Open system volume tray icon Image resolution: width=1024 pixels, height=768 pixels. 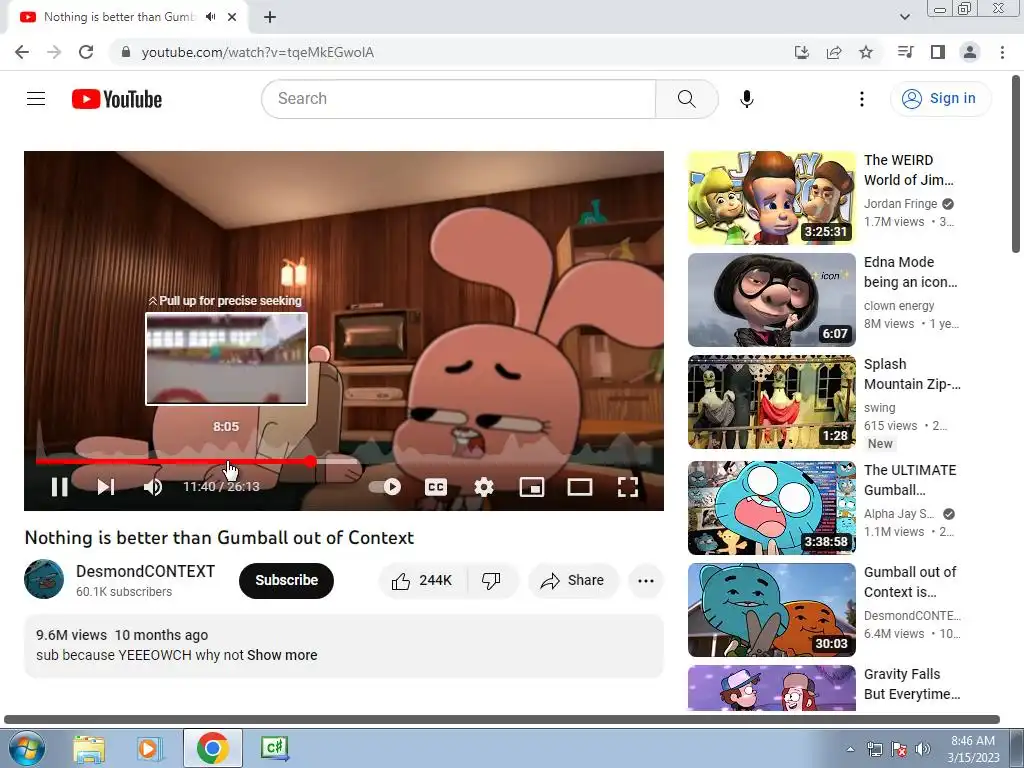coord(923,749)
